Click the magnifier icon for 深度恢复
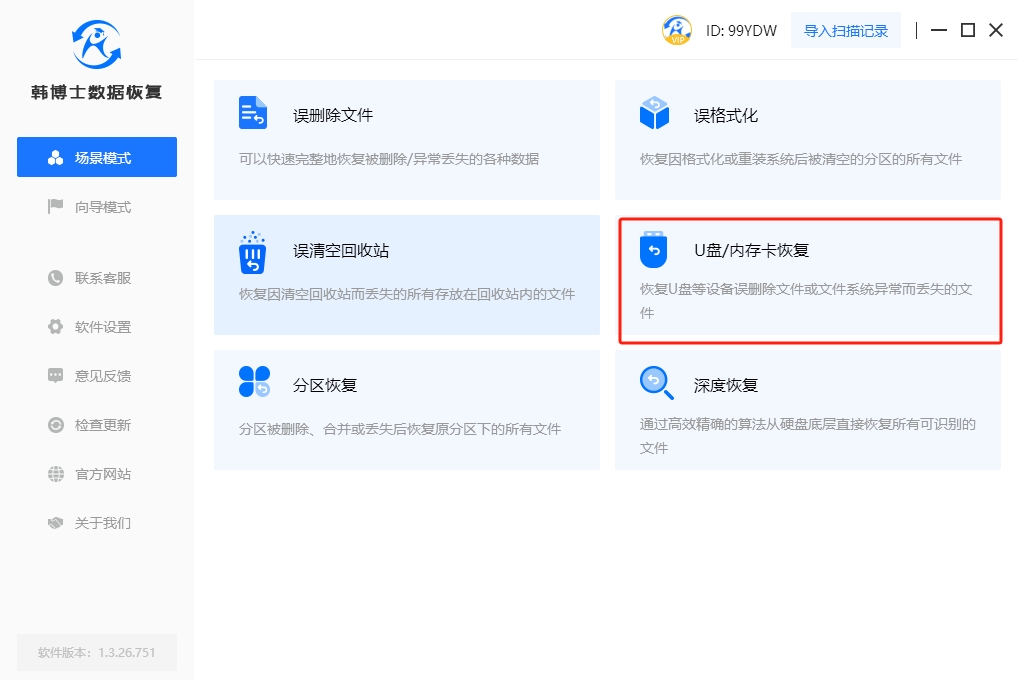 point(654,382)
